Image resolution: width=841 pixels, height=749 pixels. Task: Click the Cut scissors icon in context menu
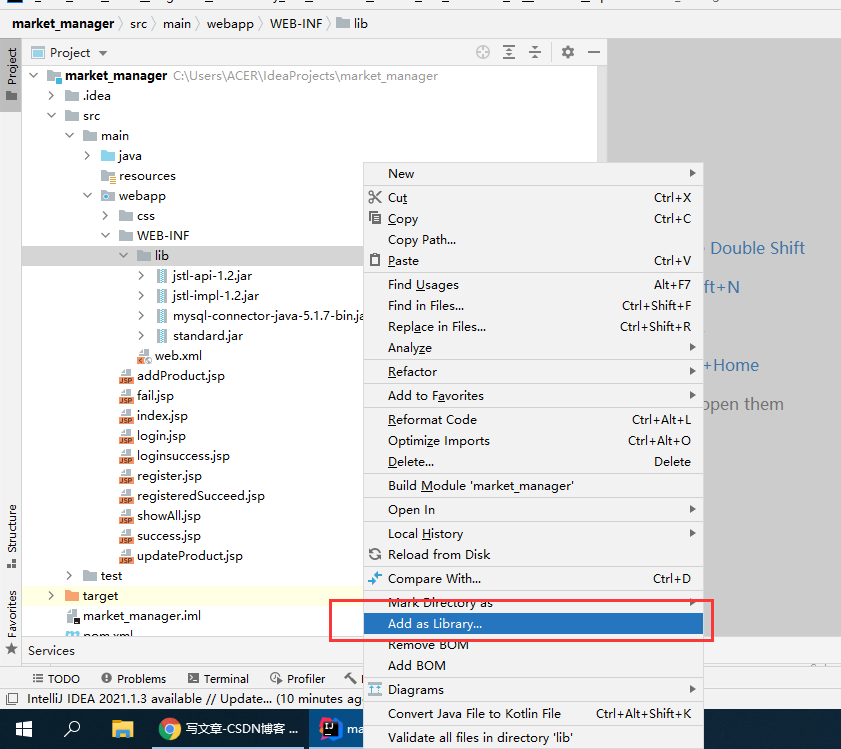pos(375,197)
